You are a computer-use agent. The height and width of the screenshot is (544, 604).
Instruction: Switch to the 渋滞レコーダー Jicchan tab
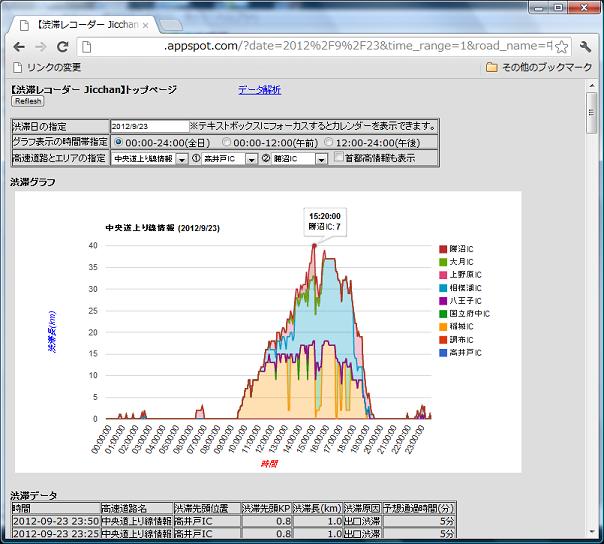point(83,25)
